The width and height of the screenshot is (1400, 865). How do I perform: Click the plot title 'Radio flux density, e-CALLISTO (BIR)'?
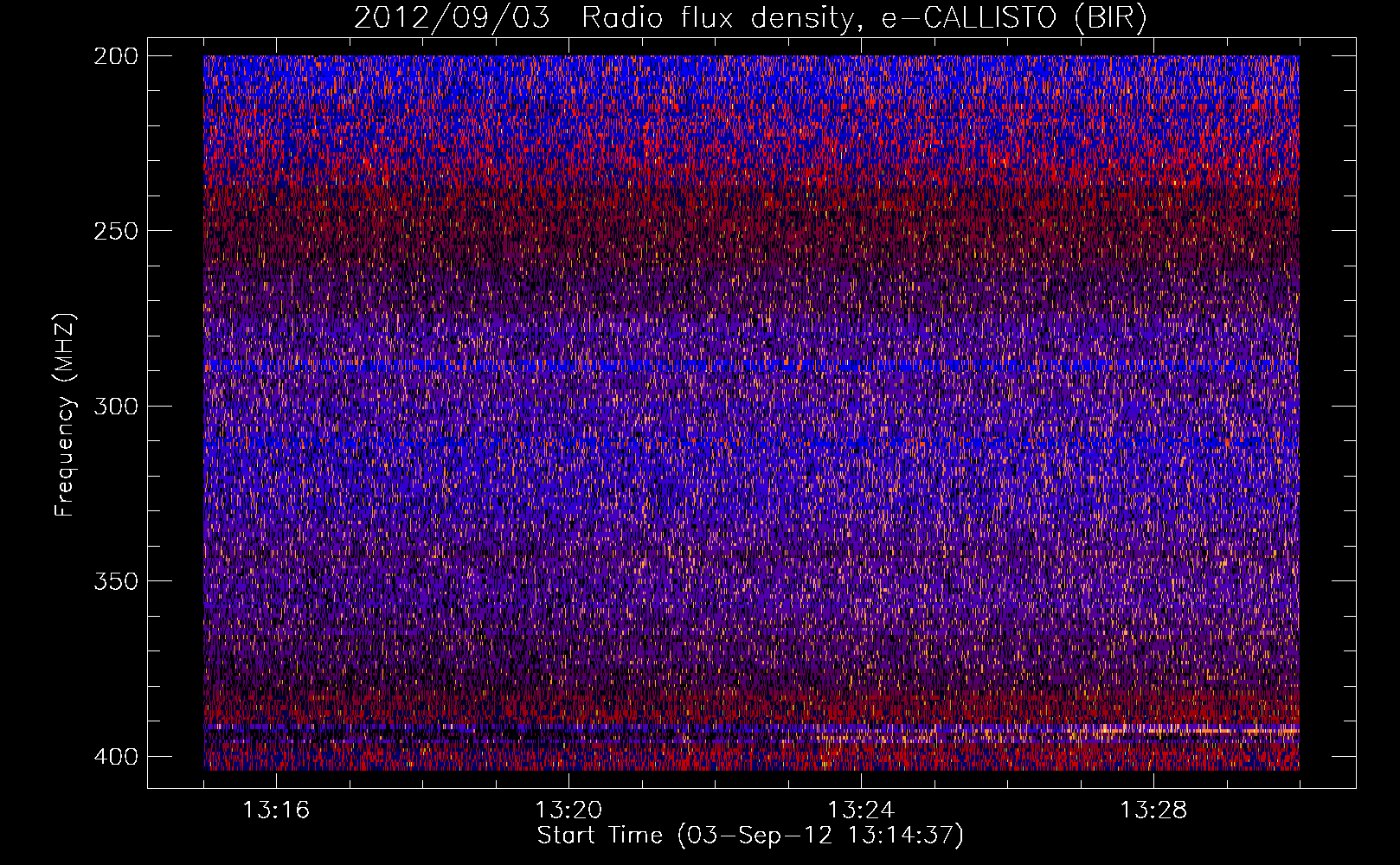pos(864,18)
